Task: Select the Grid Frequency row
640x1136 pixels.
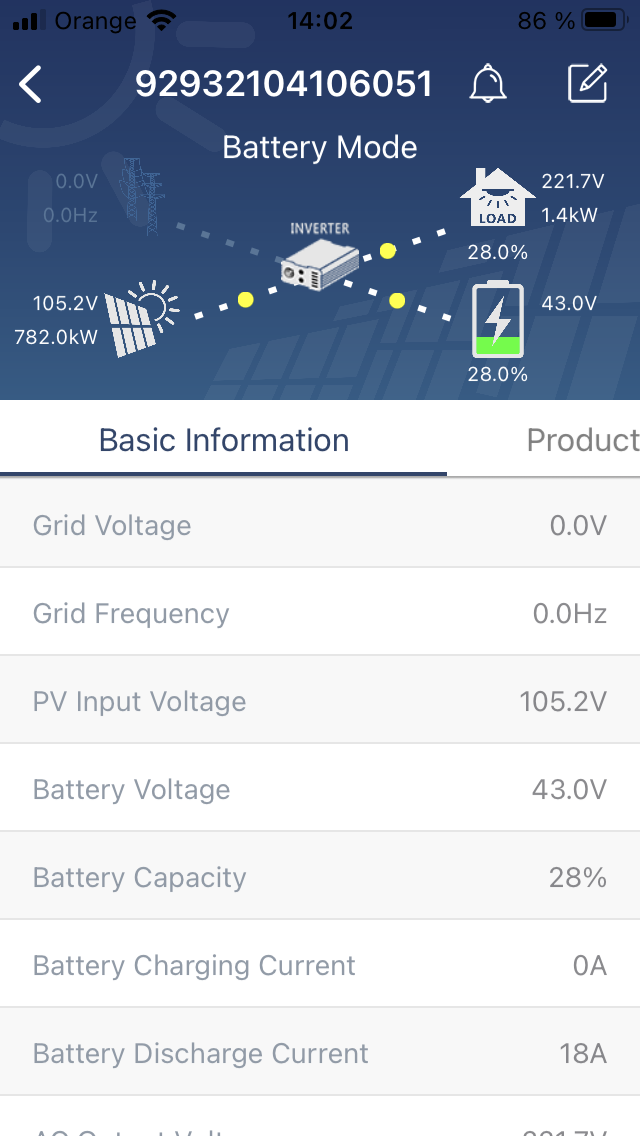Action: (x=320, y=613)
